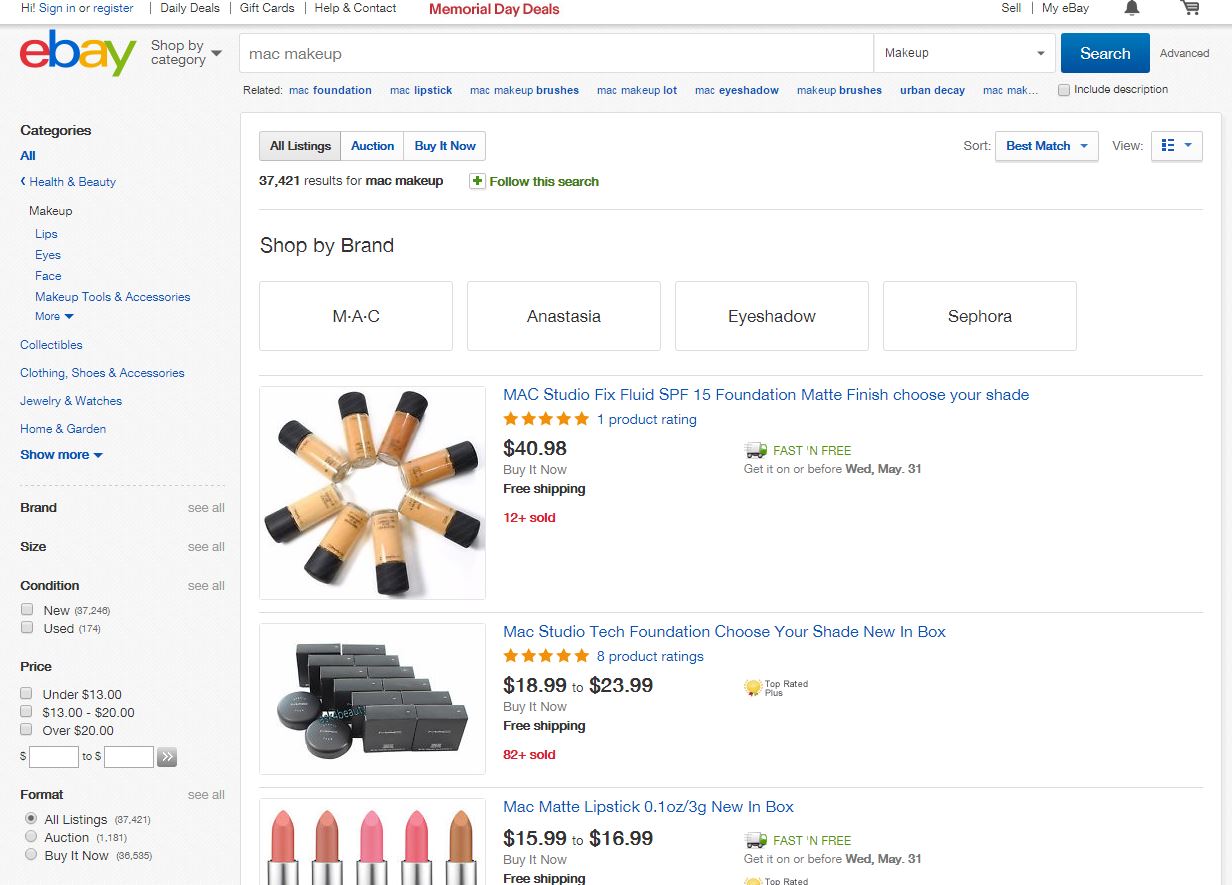Image resolution: width=1232 pixels, height=885 pixels.
Task: Click the green Follow this search plus icon
Action: (477, 181)
